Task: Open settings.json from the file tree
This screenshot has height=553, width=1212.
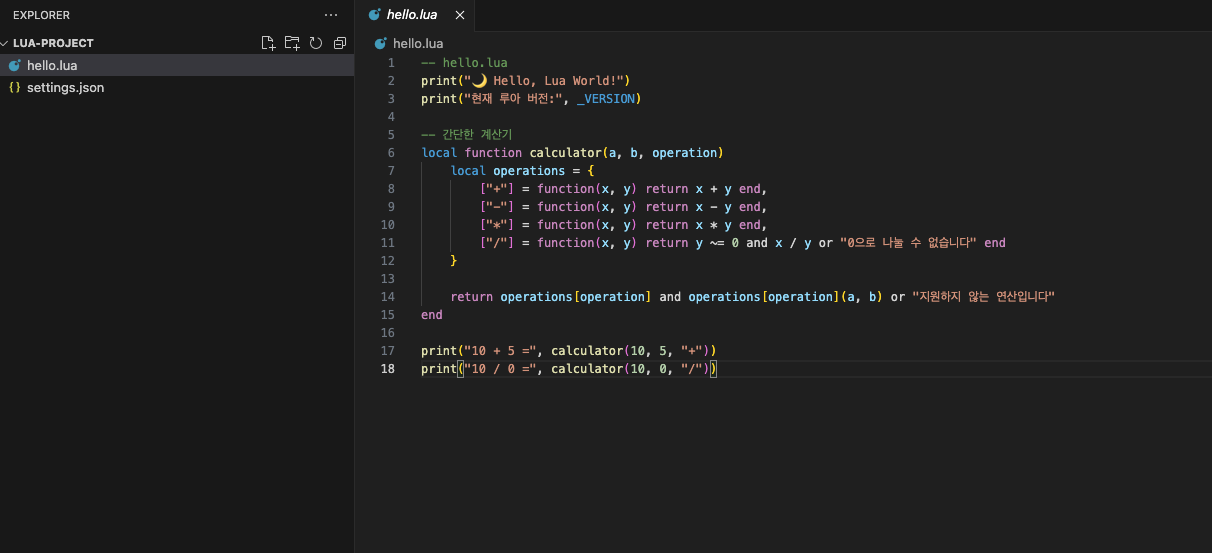Action: tap(177, 87)
